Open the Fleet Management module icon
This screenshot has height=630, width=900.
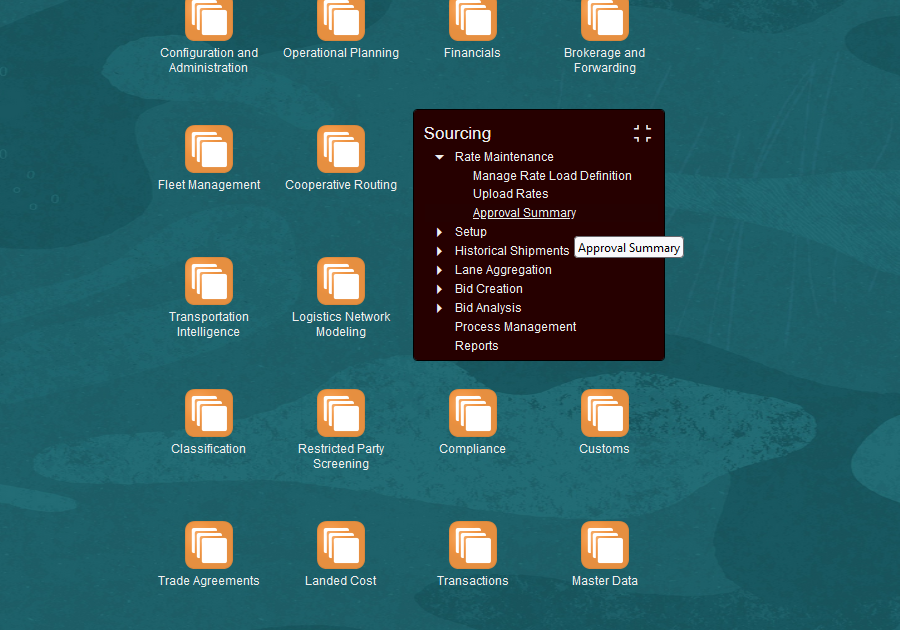[x=209, y=149]
